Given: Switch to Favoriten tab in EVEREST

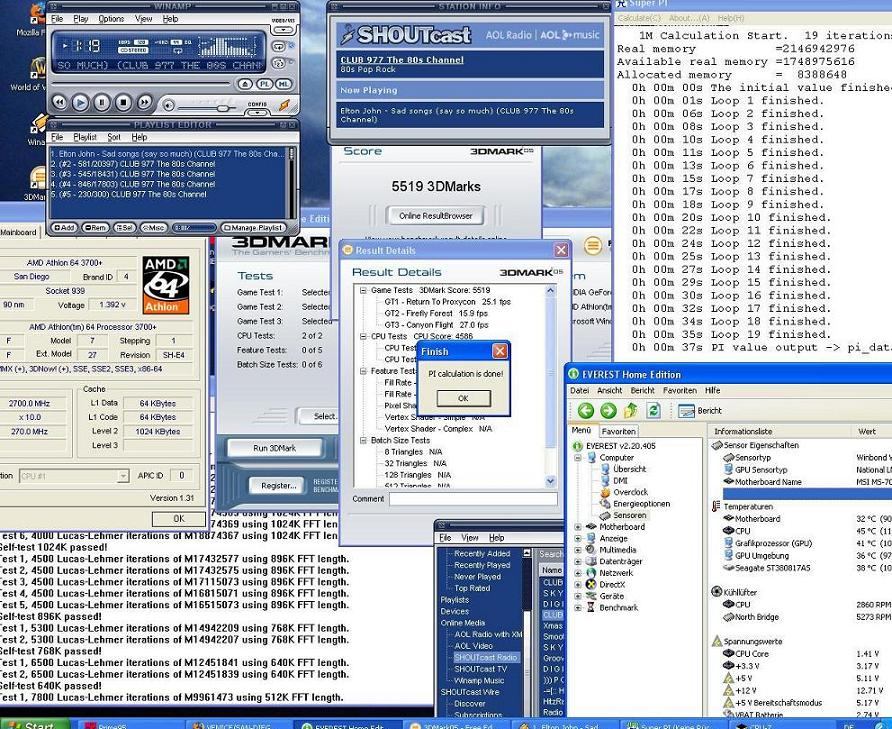Looking at the screenshot, I should pos(618,431).
